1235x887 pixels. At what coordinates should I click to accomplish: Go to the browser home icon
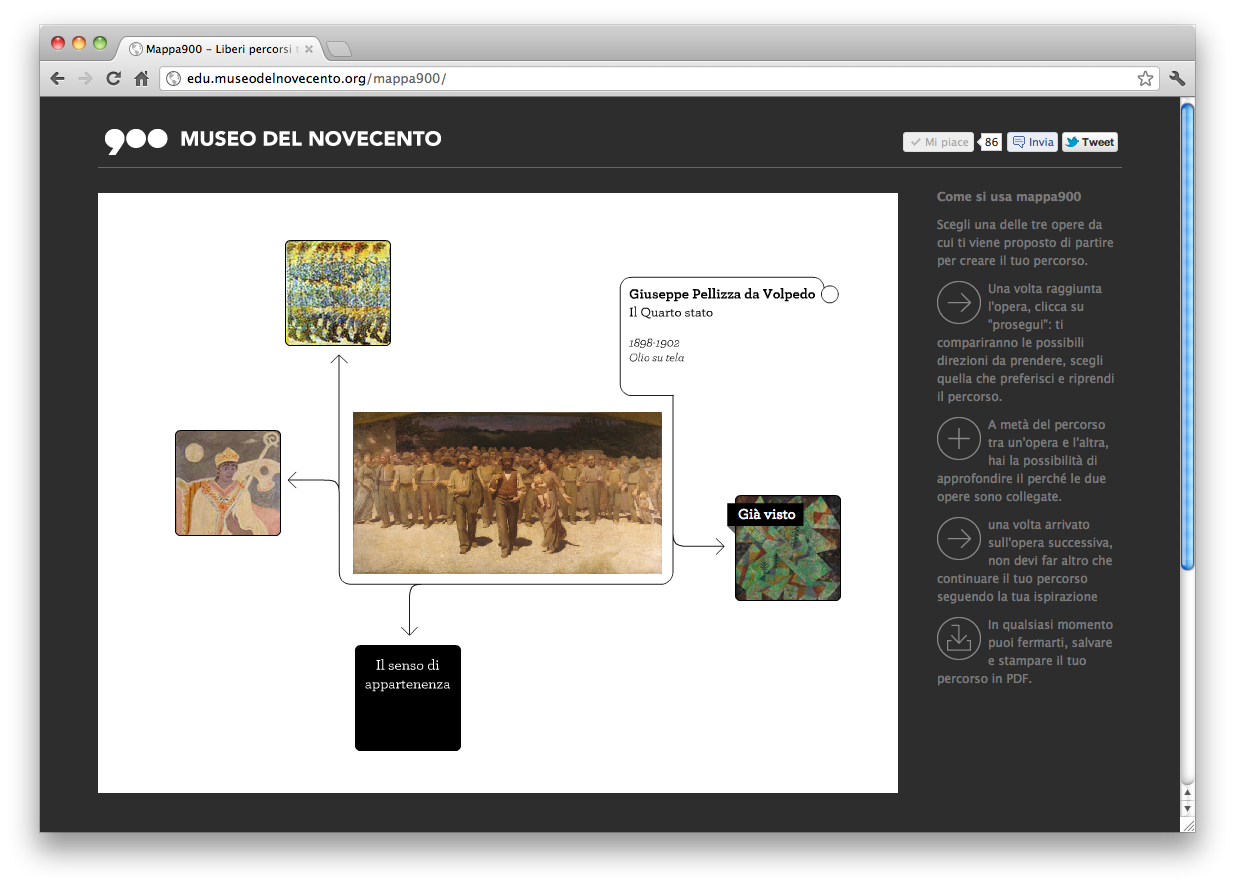pos(142,78)
